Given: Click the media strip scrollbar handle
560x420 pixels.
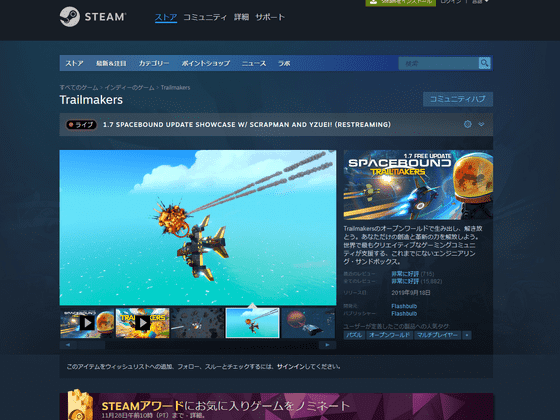Looking at the screenshot, I should 91,345.
